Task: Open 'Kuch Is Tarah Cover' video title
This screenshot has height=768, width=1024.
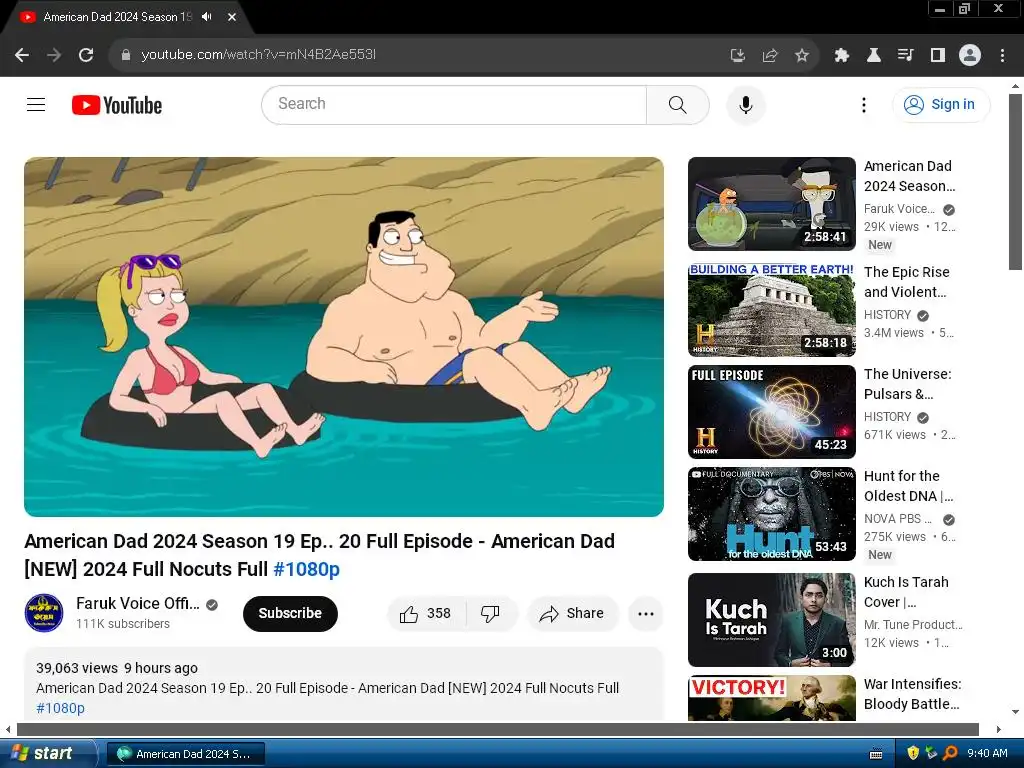Action: 906,592
